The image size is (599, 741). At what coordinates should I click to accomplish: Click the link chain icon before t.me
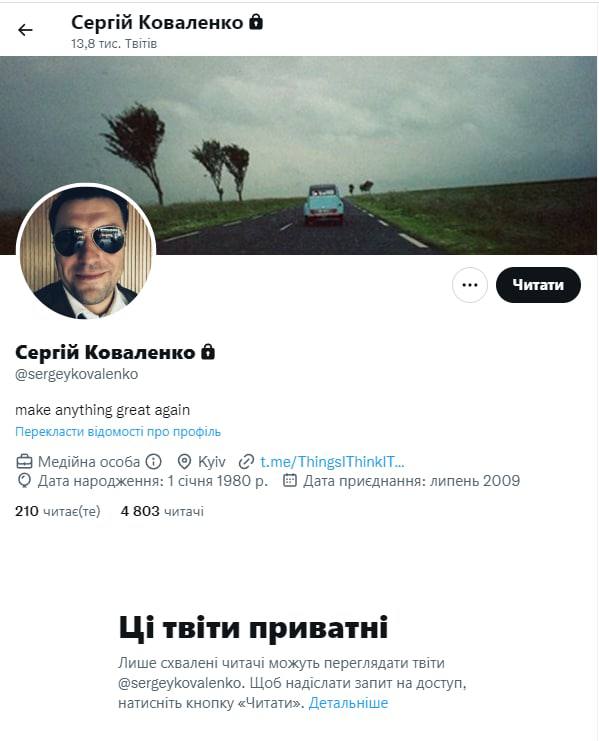247,461
